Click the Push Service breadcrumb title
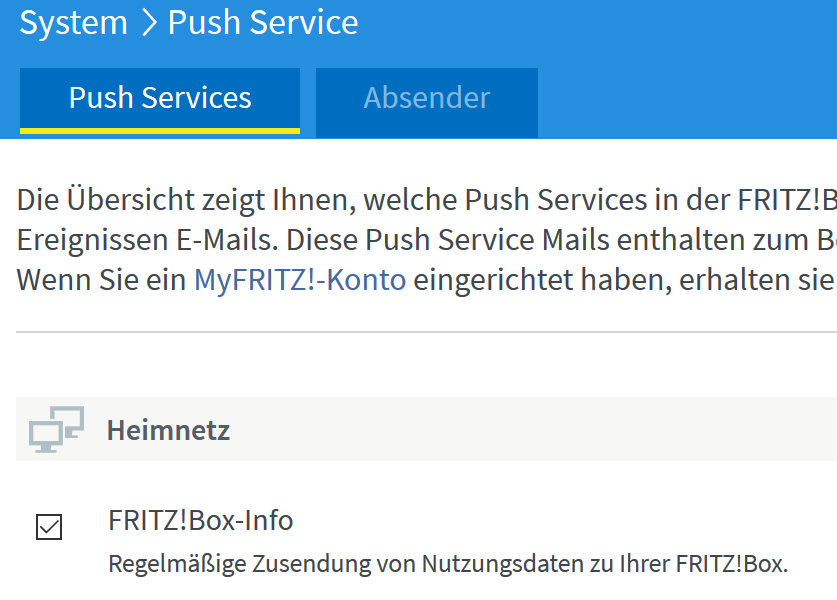This screenshot has height=600, width=837. click(x=263, y=23)
